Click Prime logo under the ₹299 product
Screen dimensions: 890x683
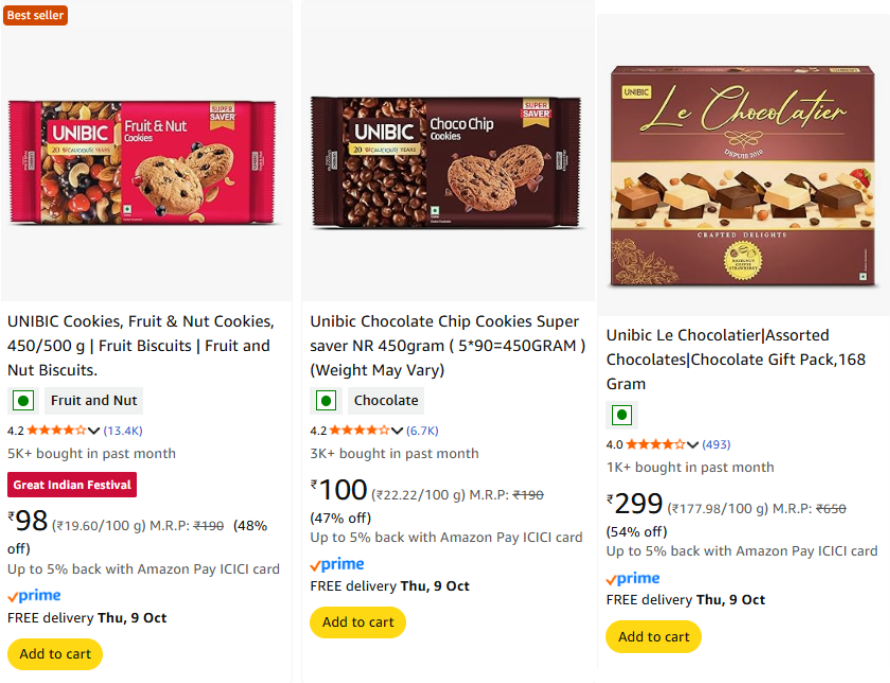pyautogui.click(x=633, y=579)
